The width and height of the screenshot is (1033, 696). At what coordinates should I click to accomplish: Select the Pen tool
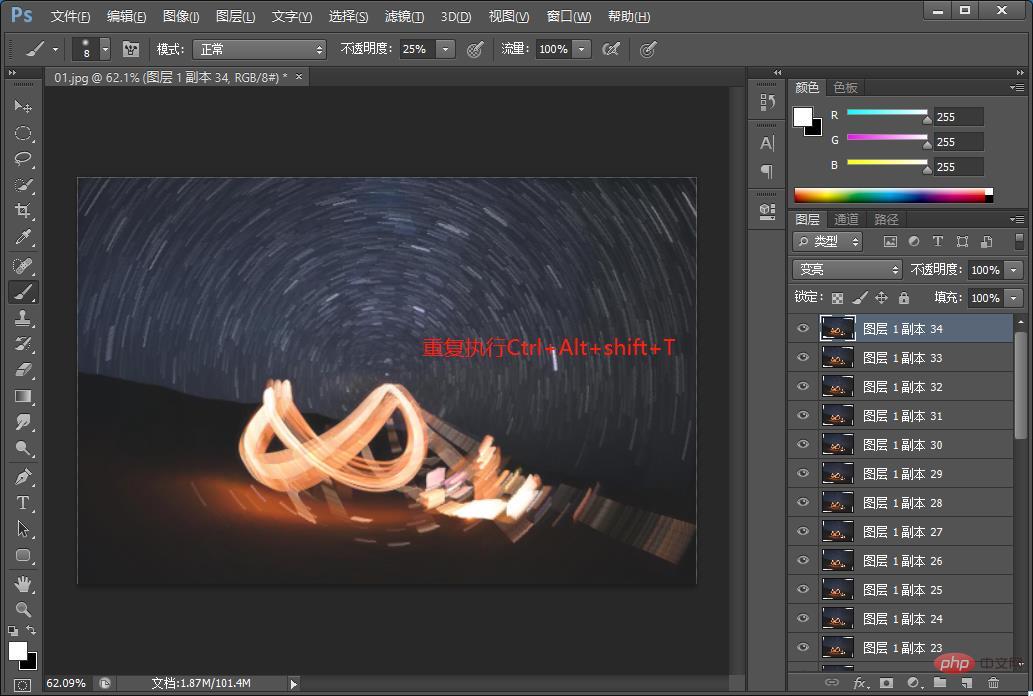(x=23, y=477)
